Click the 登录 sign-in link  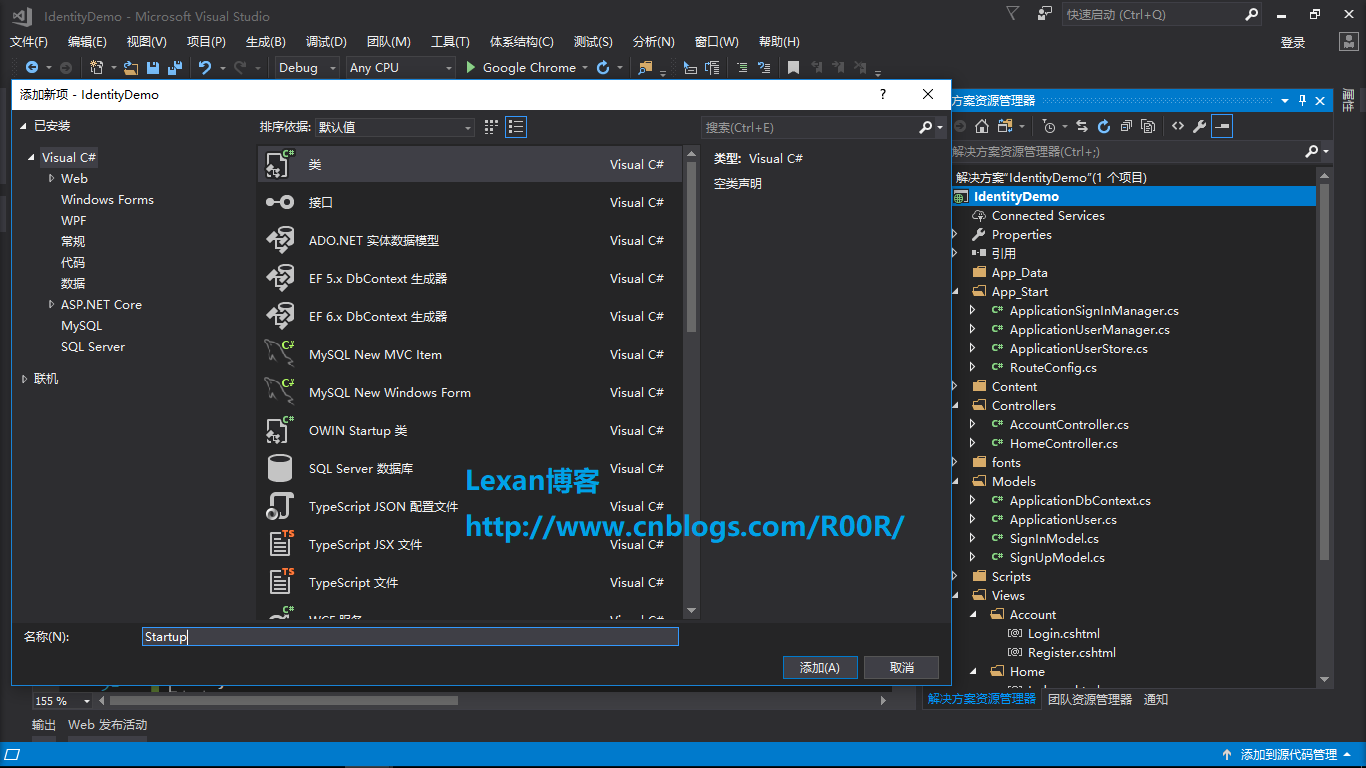[1293, 42]
